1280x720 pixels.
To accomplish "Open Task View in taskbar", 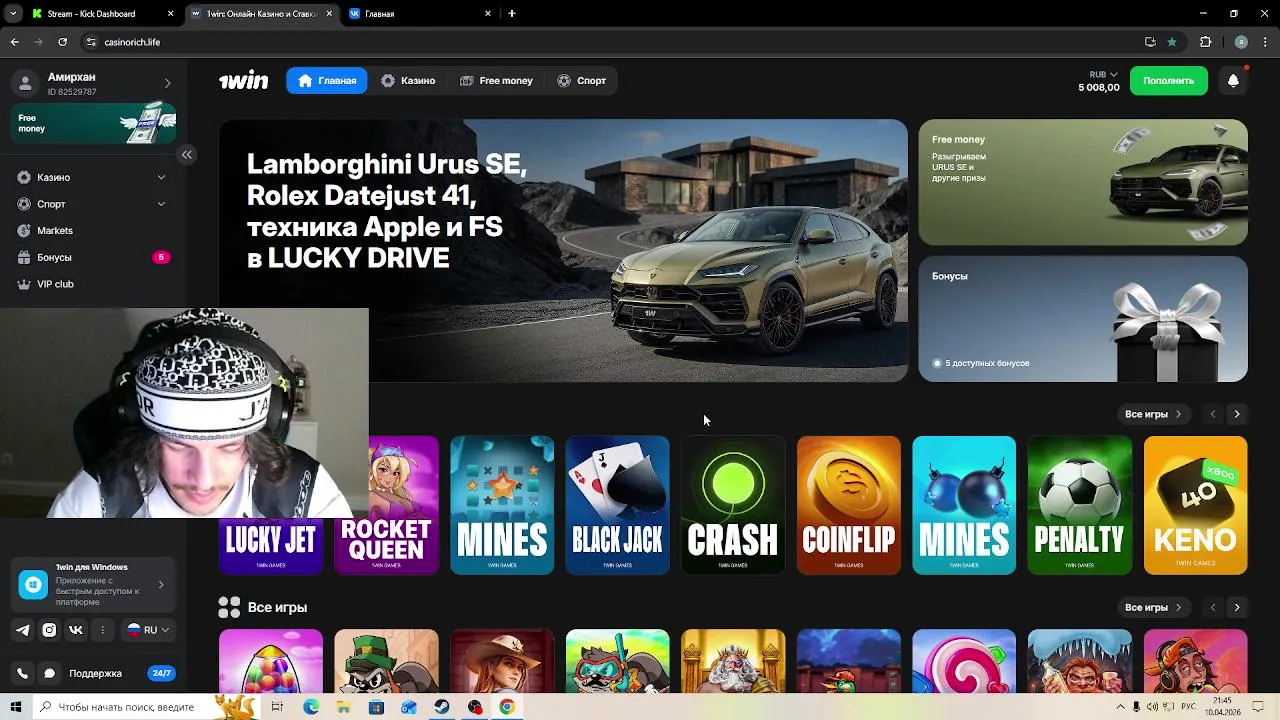I will [277, 707].
